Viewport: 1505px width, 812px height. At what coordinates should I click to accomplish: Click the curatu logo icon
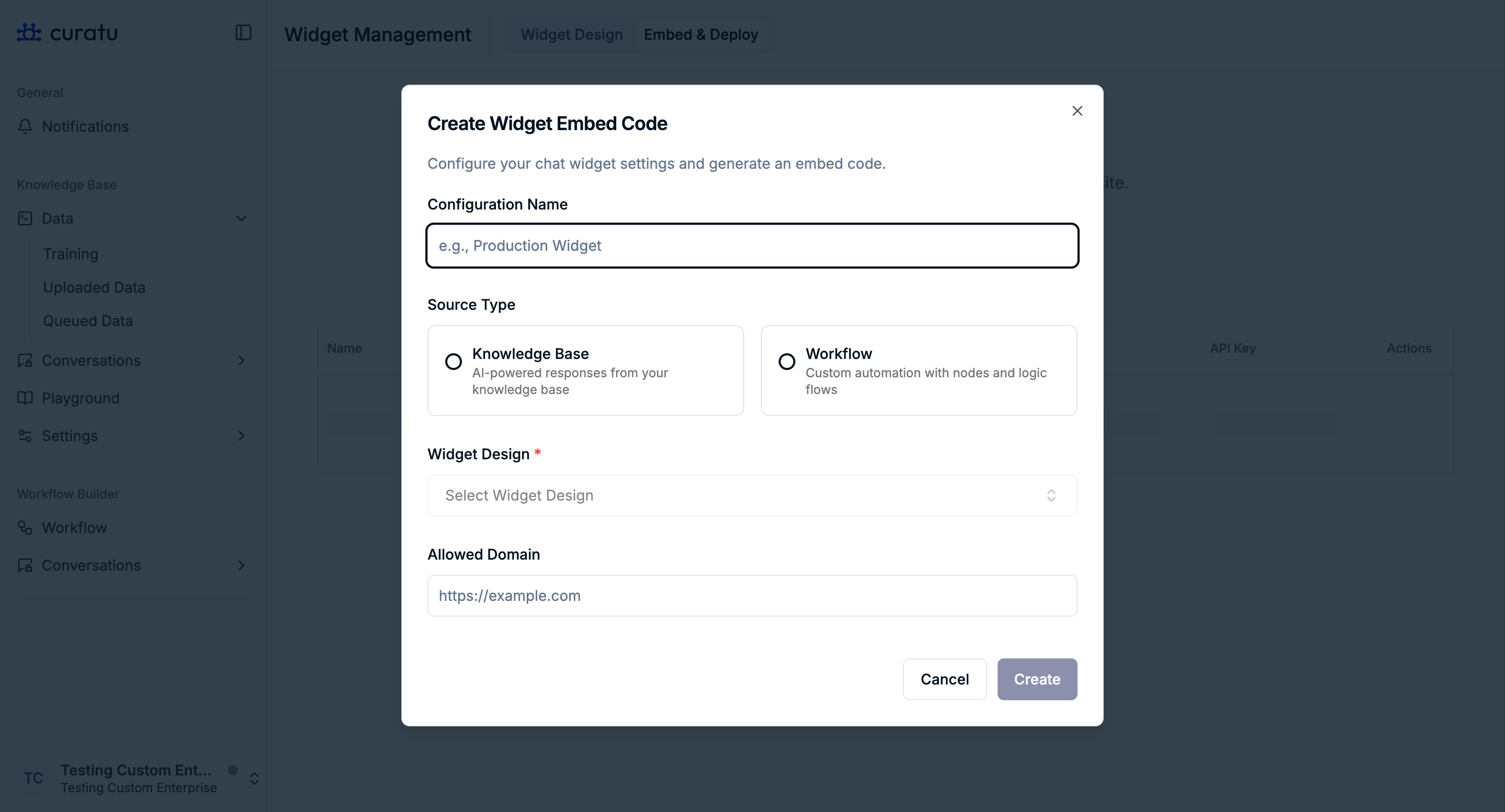(29, 33)
